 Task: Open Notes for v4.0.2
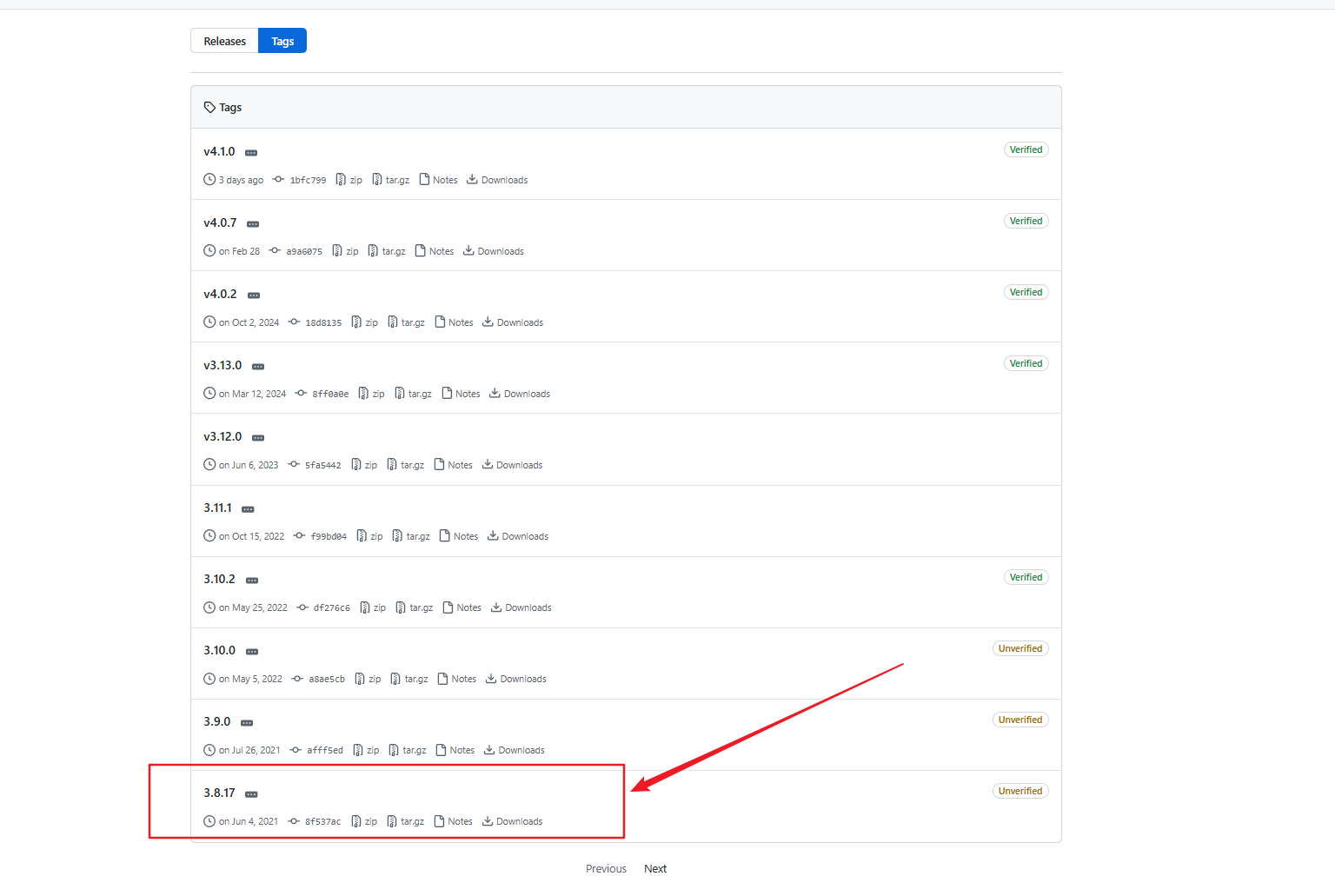(455, 322)
